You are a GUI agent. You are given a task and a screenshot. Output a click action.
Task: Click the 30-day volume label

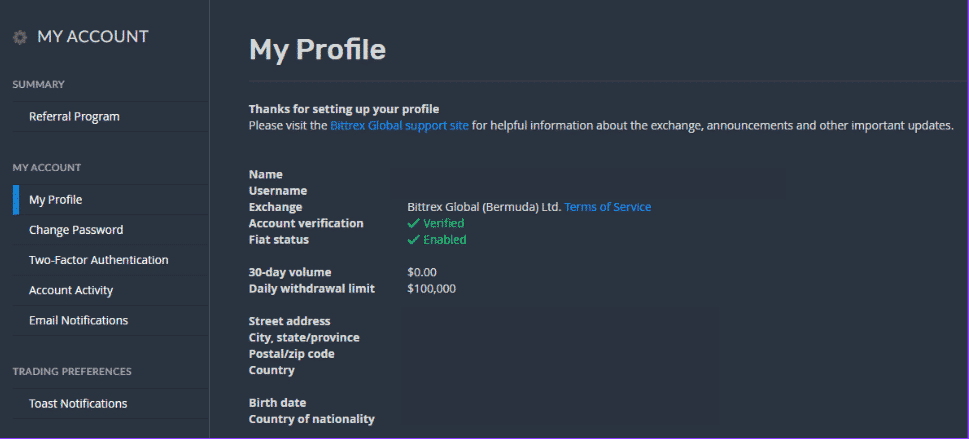click(290, 273)
